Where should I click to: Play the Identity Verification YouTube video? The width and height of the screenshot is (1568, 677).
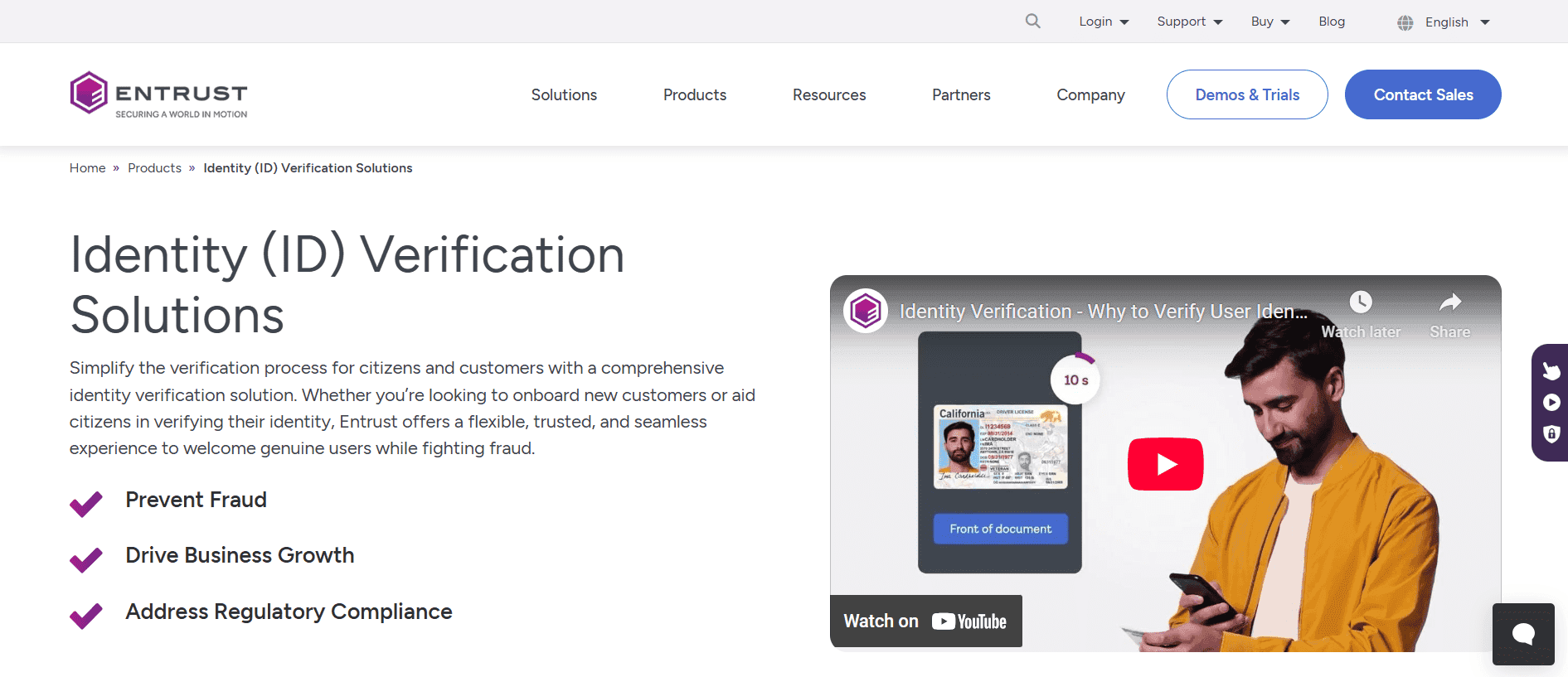(1165, 464)
